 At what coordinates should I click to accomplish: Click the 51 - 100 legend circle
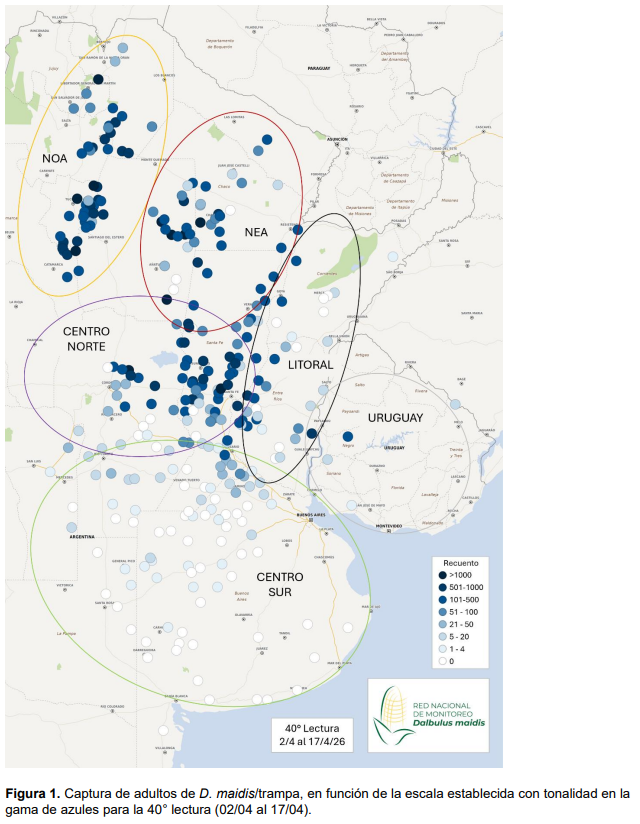(443, 612)
